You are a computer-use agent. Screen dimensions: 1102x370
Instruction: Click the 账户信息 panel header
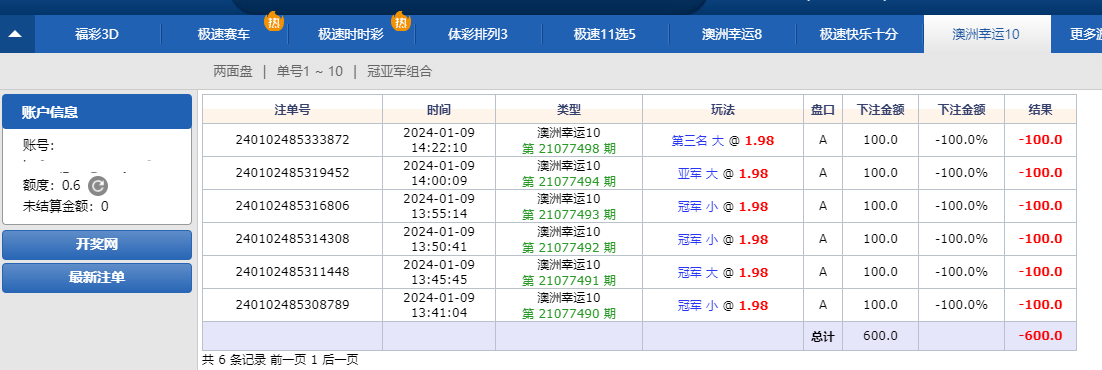coord(97,112)
